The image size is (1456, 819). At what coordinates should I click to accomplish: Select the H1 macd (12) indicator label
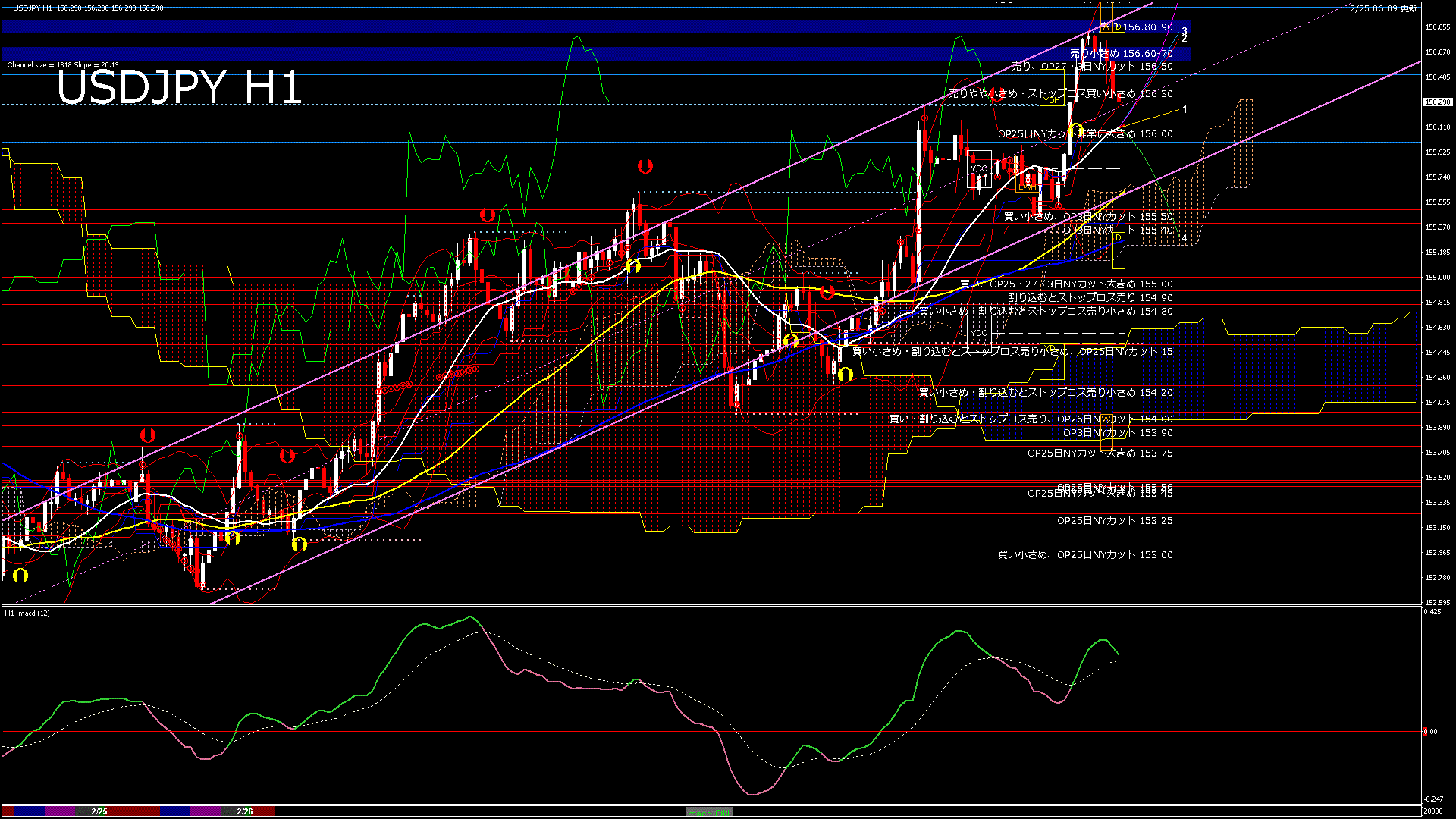point(28,613)
